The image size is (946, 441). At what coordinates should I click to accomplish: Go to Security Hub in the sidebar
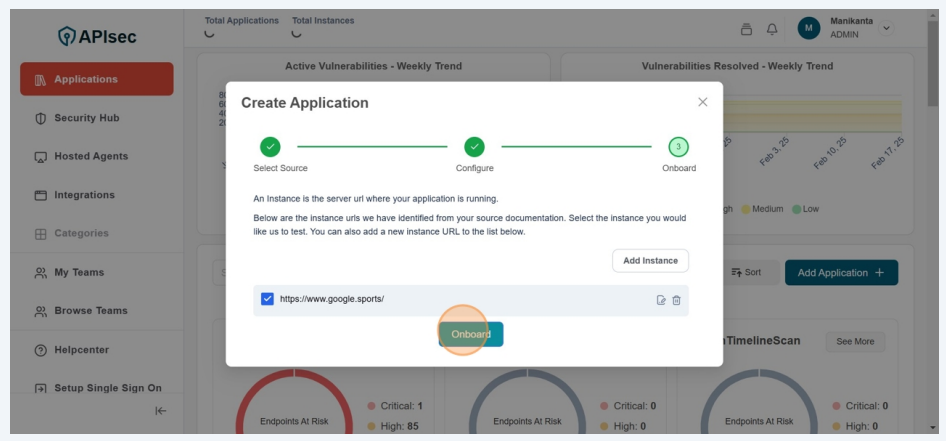86,118
